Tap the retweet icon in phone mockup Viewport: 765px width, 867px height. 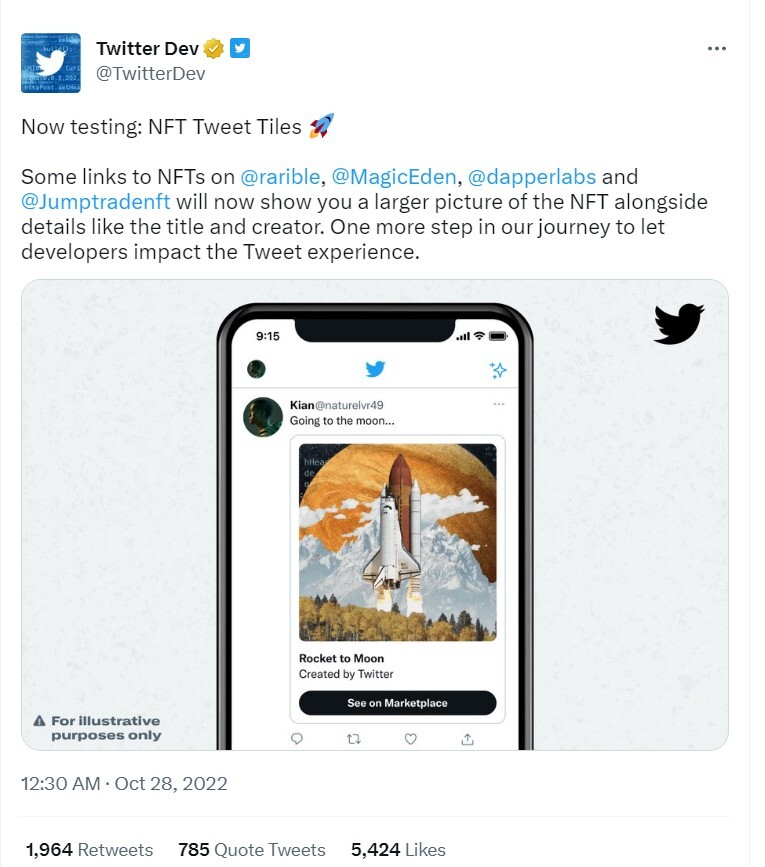[x=354, y=739]
